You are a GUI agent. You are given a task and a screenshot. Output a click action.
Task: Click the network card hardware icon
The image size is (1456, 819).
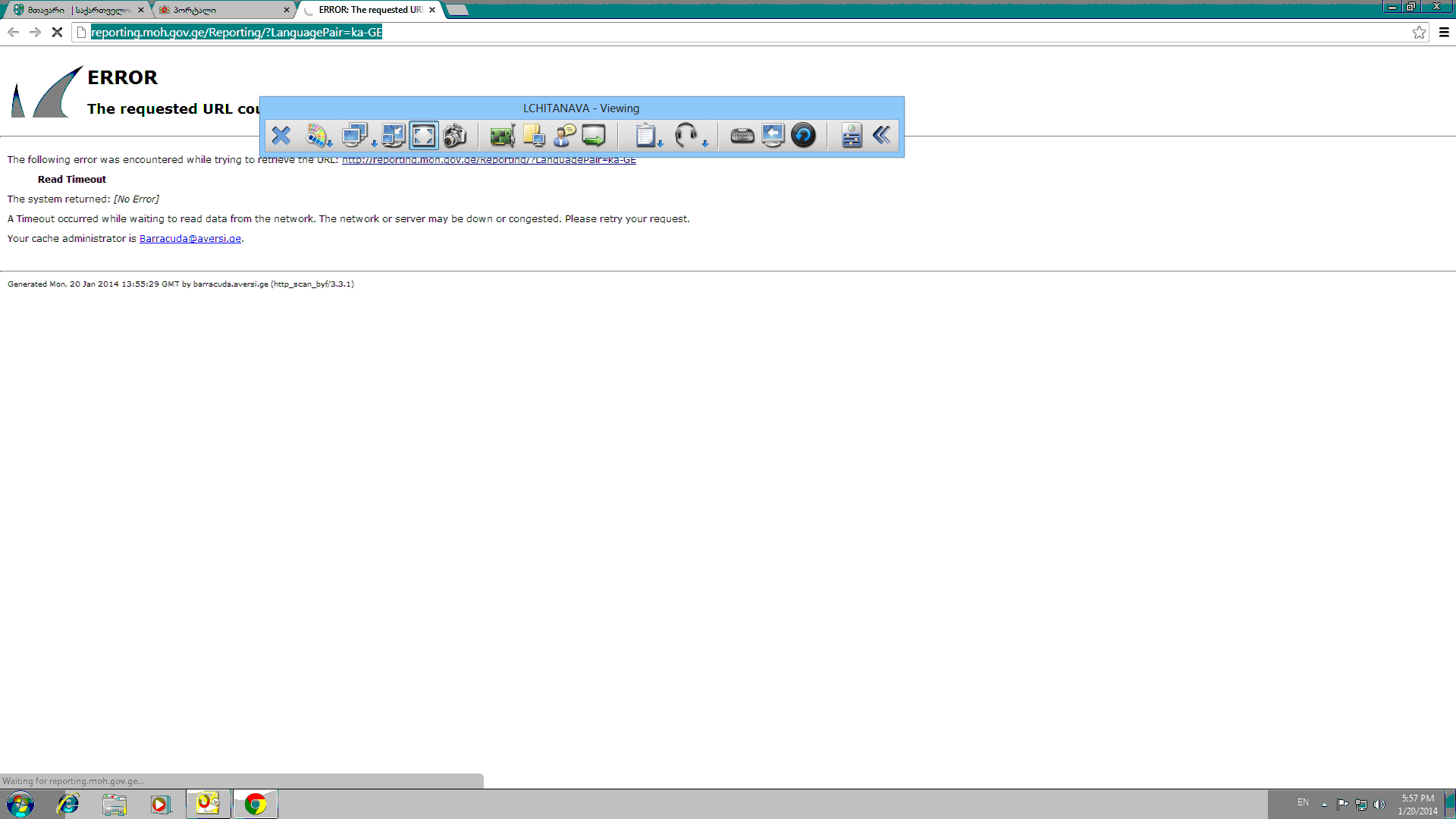point(502,136)
